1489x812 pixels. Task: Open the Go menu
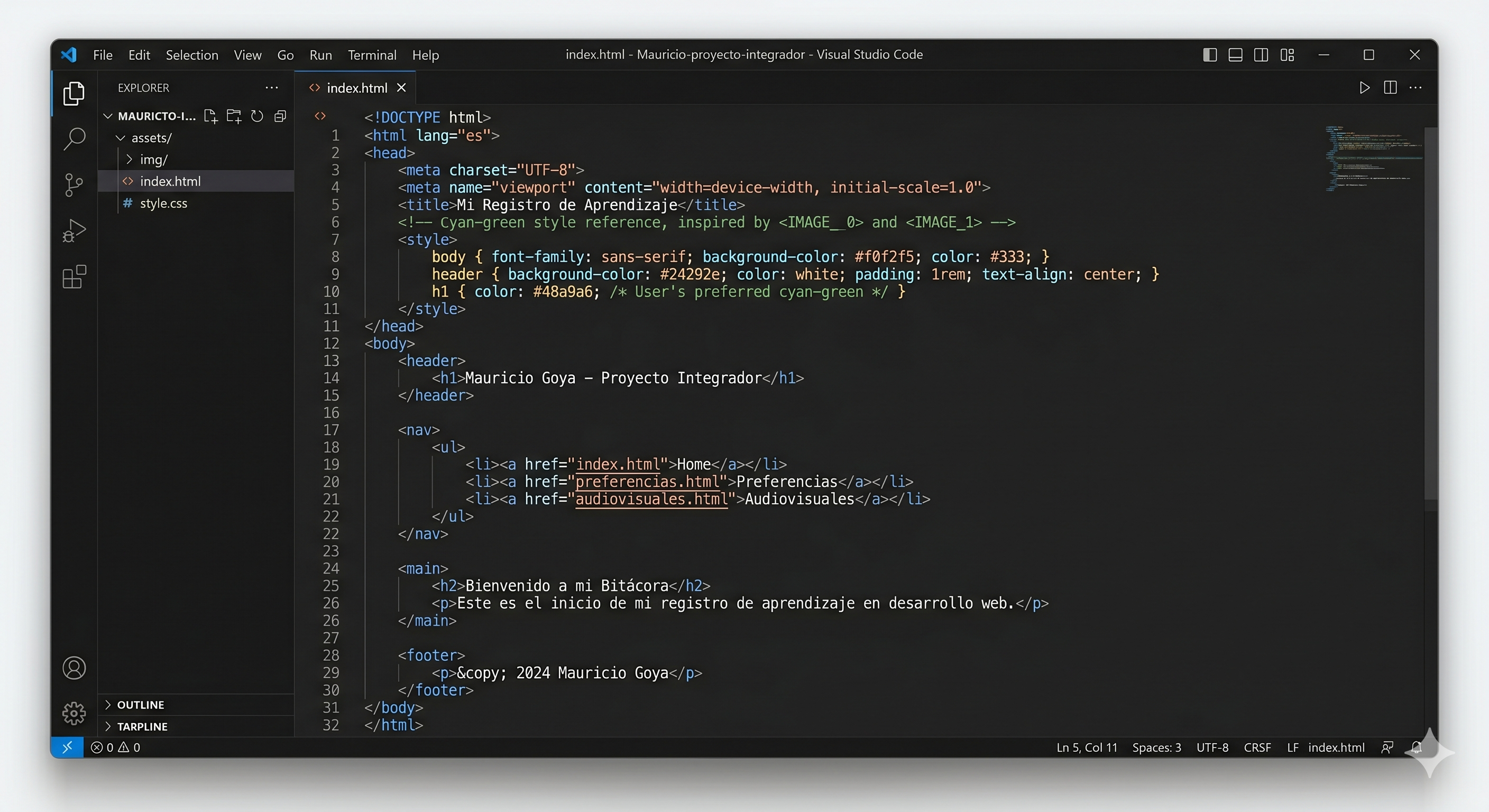click(x=286, y=55)
